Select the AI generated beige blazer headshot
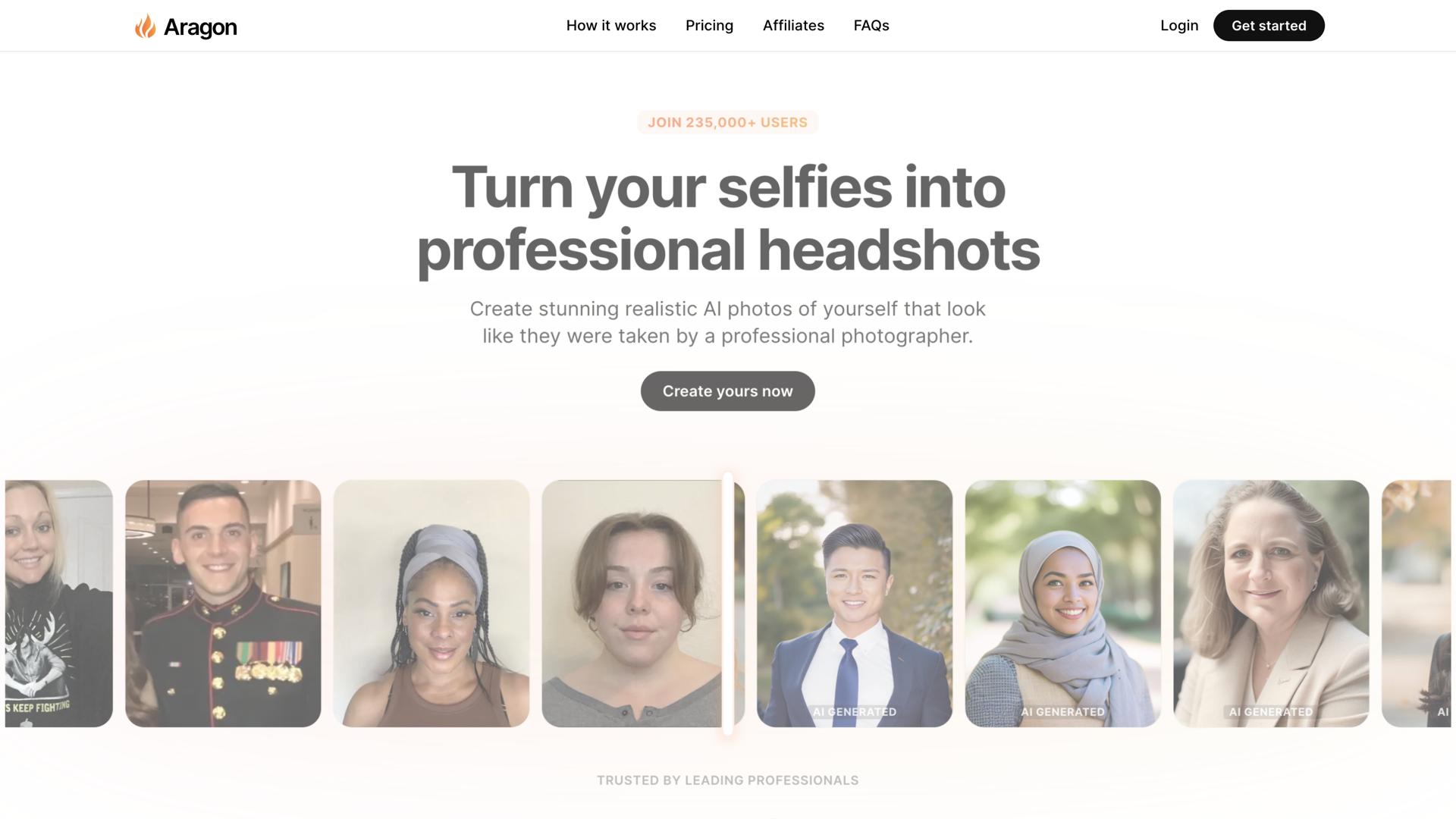This screenshot has width=1456, height=819. (1271, 604)
